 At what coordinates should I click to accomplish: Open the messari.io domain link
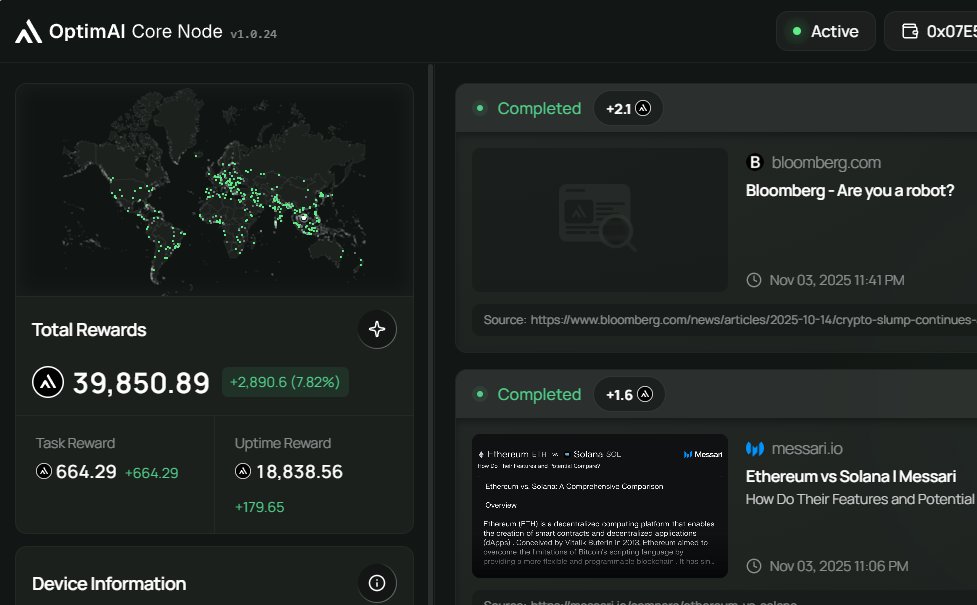tap(807, 449)
